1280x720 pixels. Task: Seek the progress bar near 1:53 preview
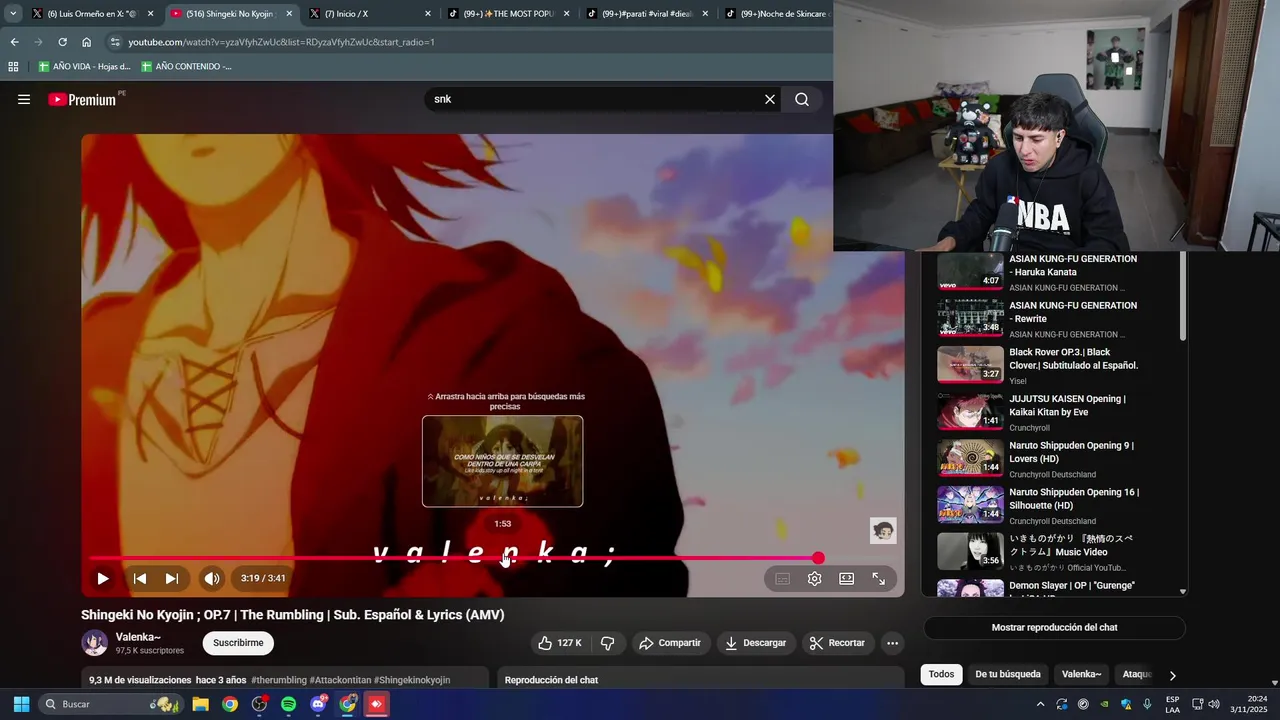tap(503, 558)
